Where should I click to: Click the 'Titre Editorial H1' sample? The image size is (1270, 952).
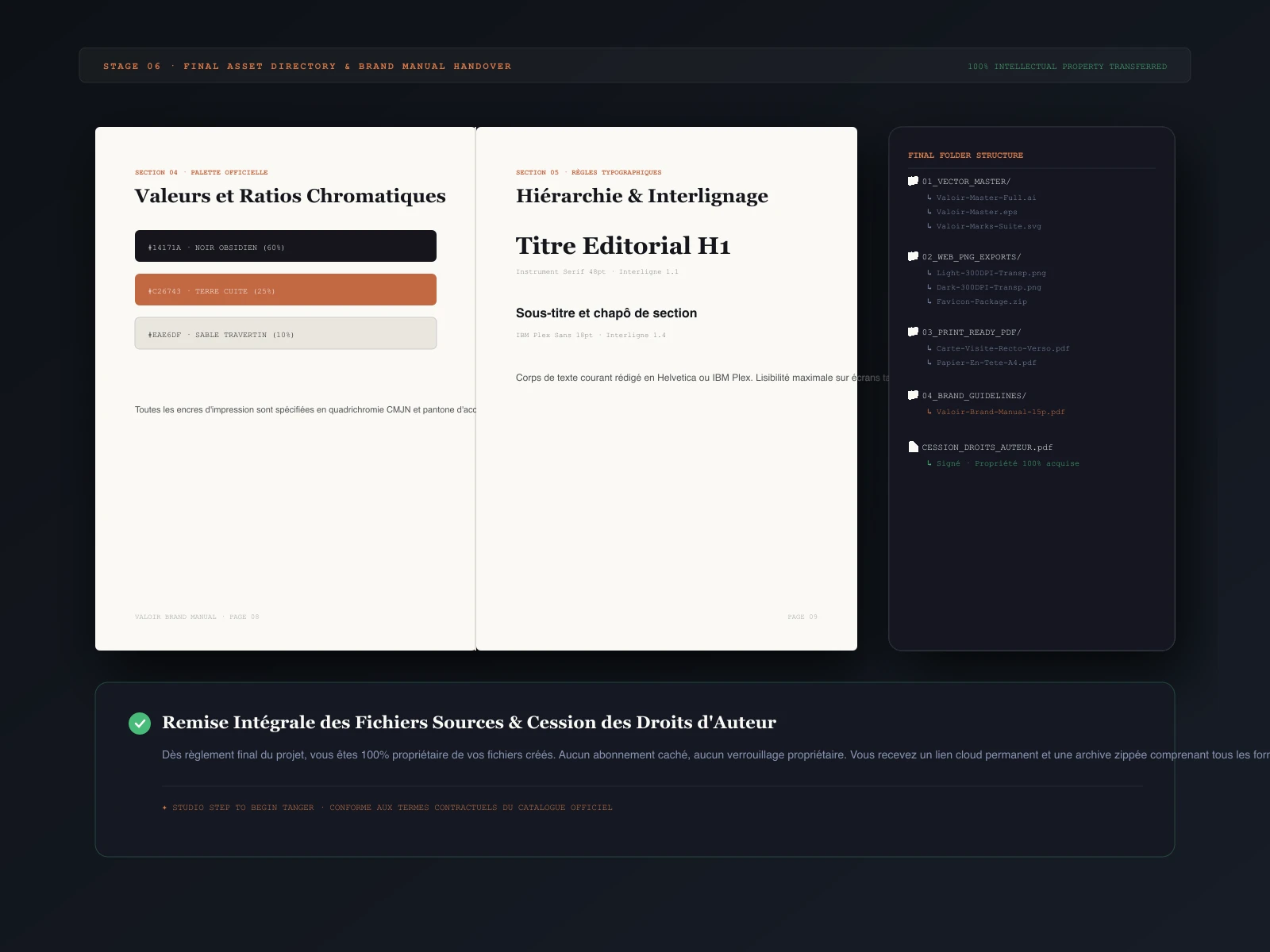tap(622, 246)
